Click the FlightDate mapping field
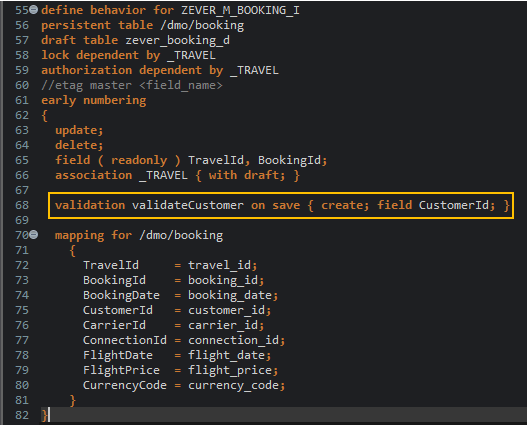527x425 pixels. 118,355
